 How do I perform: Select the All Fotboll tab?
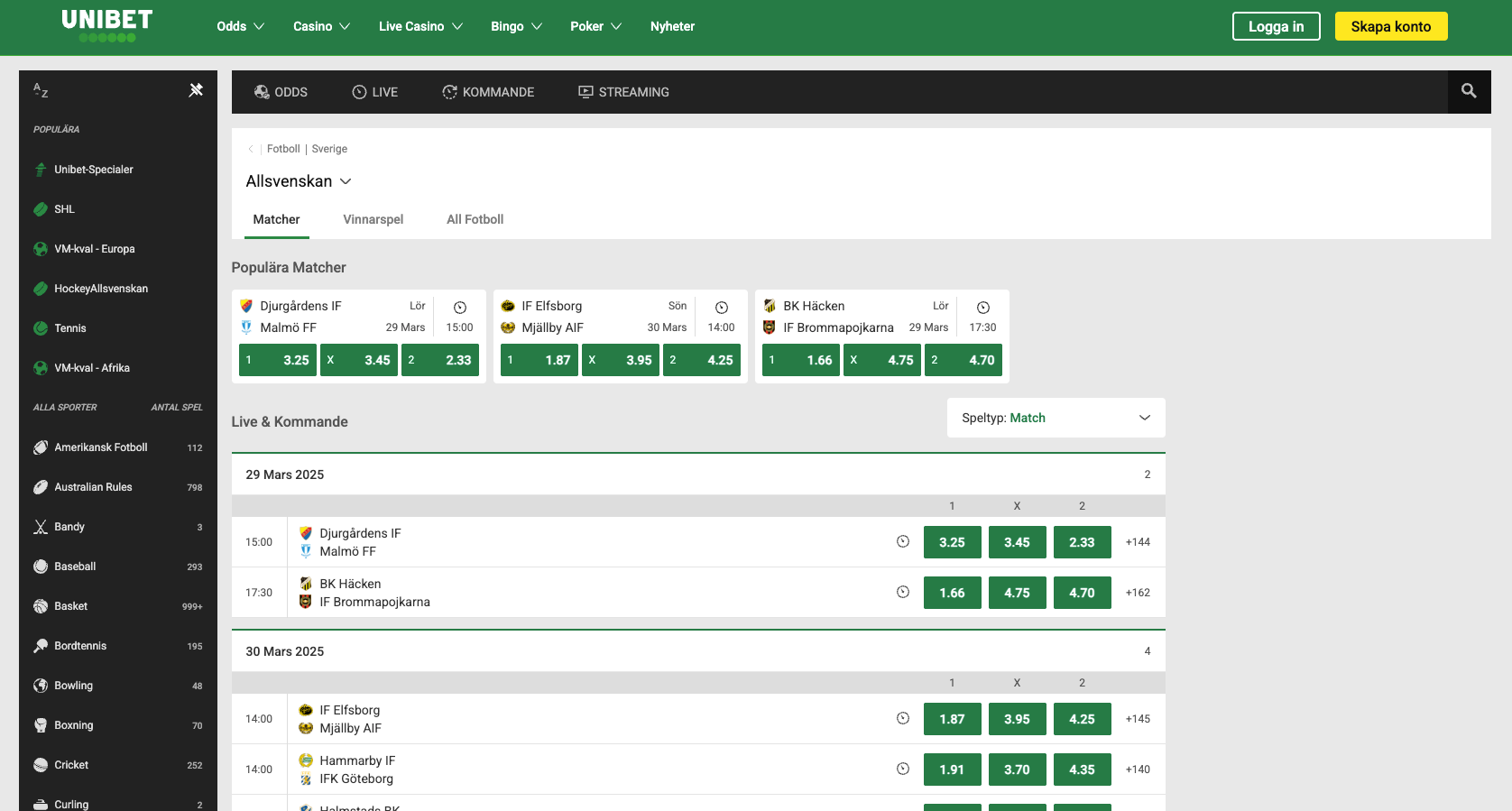[x=475, y=219]
